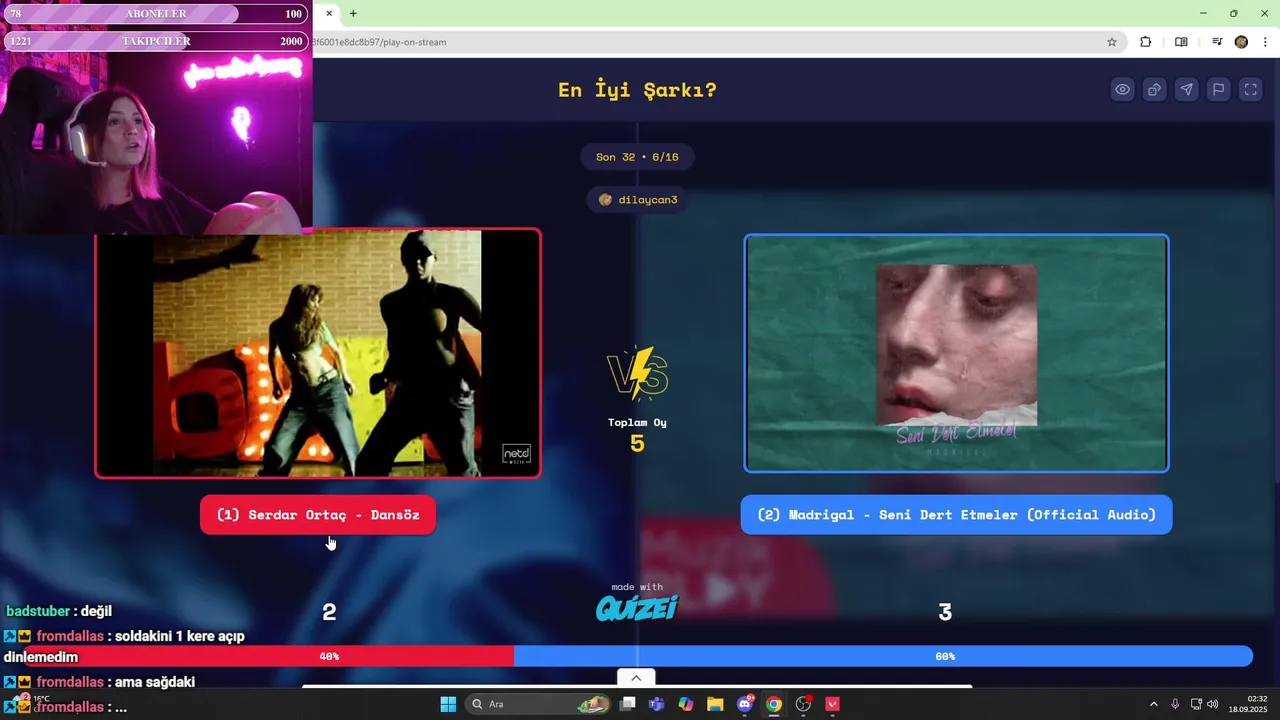Bookmark this page with the star icon
1280x720 pixels.
(1112, 42)
